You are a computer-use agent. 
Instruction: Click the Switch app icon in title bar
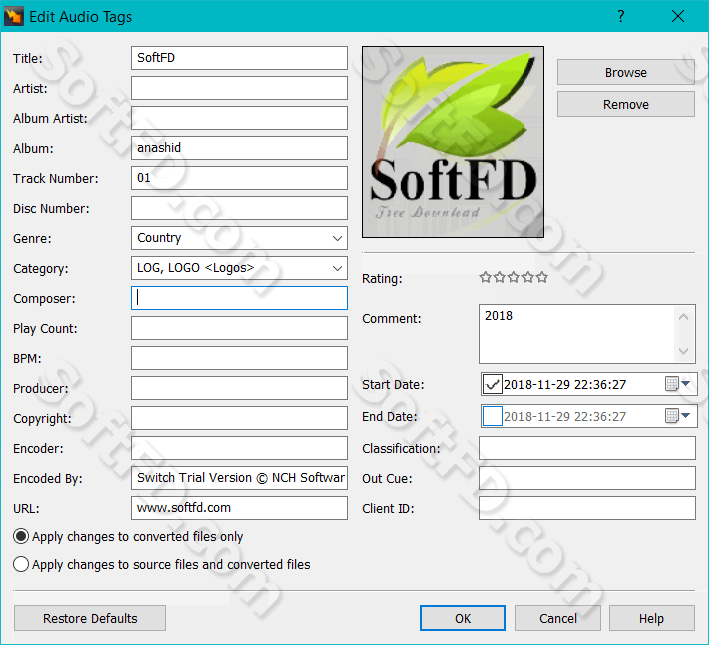13,17
